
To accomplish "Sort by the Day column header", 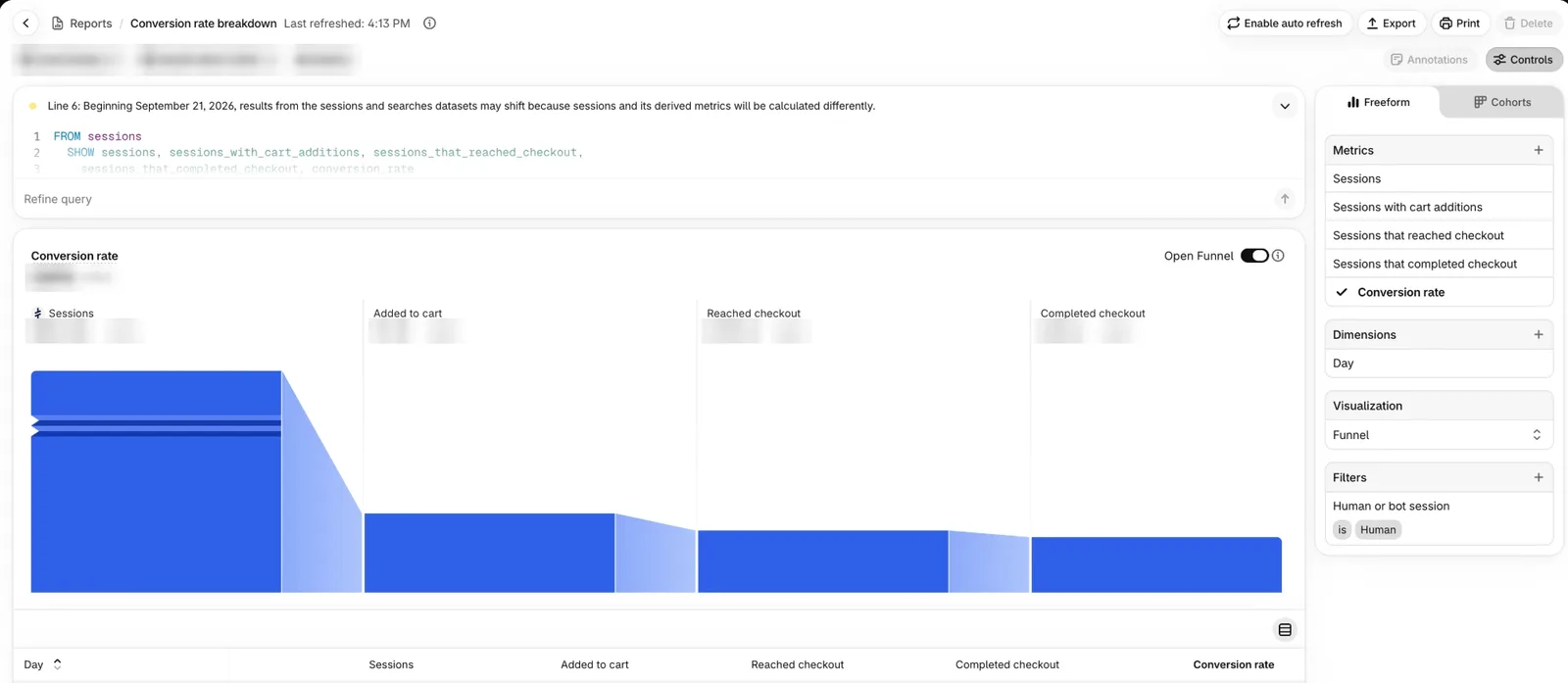I will 42,664.
